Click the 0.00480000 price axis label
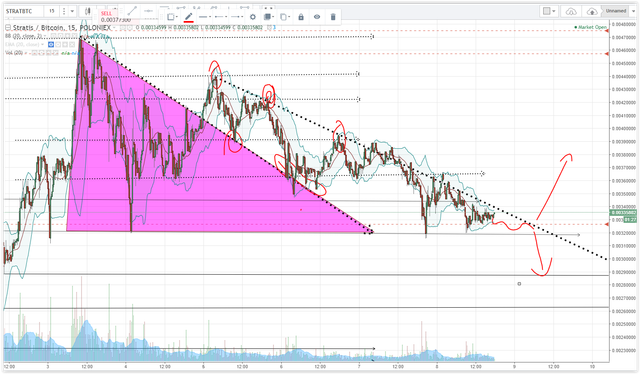 coord(624,24)
